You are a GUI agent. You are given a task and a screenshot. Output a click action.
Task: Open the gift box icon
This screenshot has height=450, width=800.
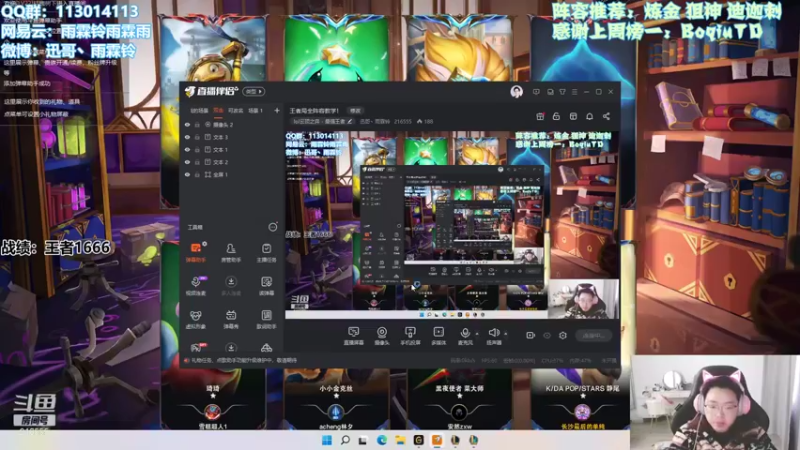540,116
